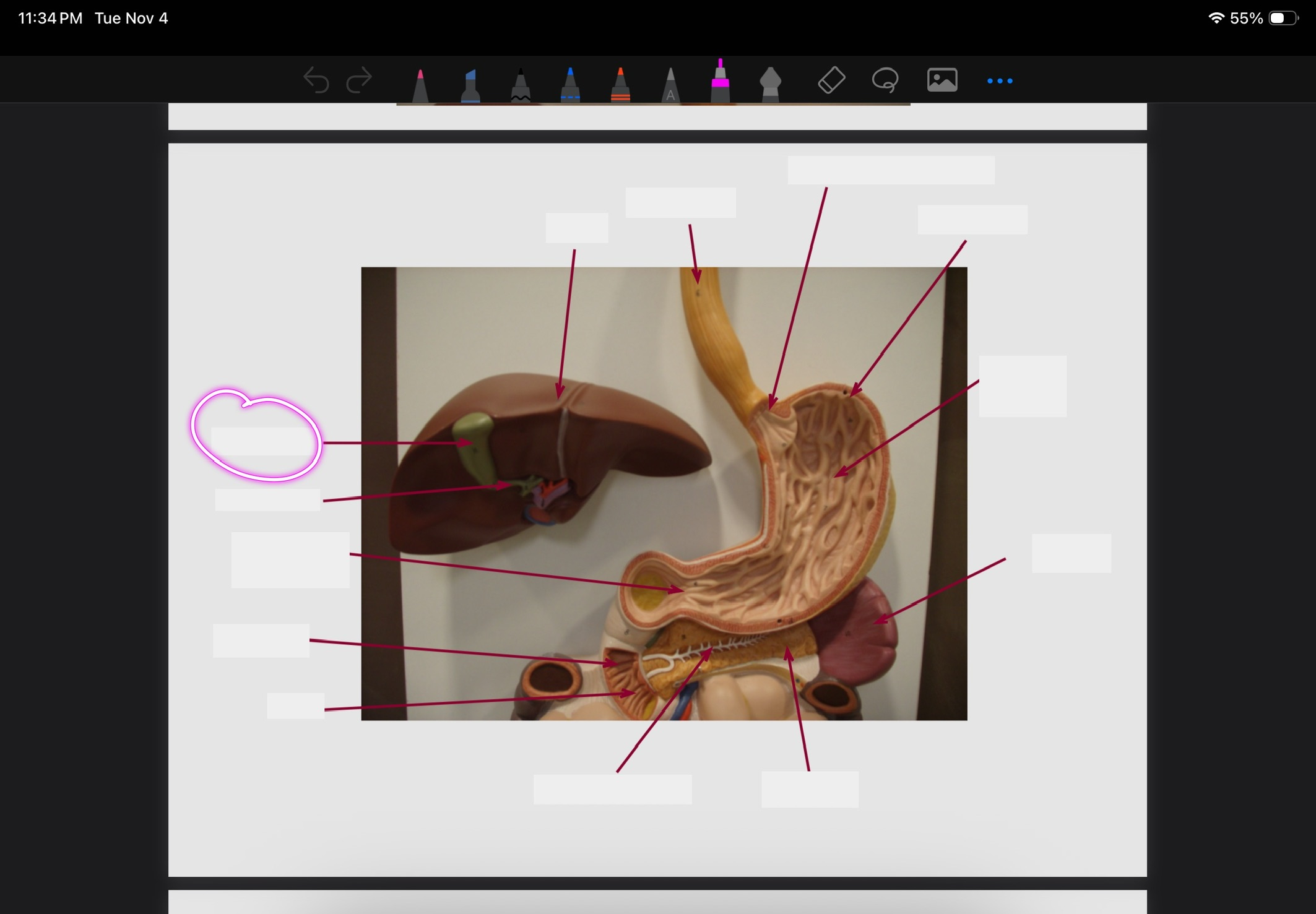Select the orange striped pen tool
This screenshot has height=914, width=1316.
pos(620,85)
